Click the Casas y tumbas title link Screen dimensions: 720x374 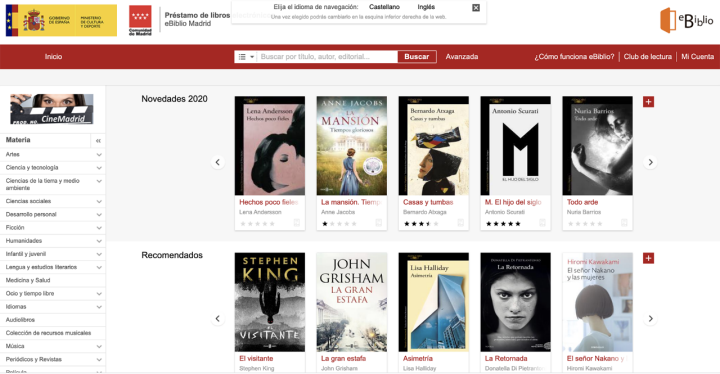(428, 202)
